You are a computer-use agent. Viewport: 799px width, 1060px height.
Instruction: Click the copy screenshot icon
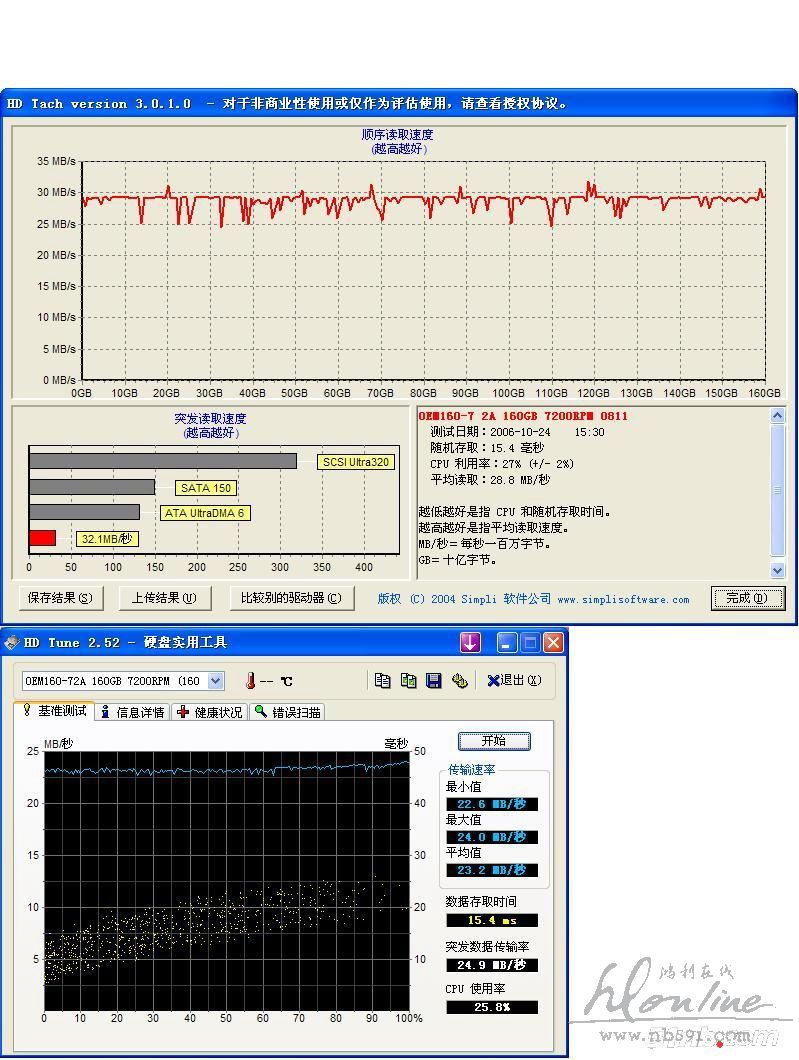pyautogui.click(x=408, y=681)
